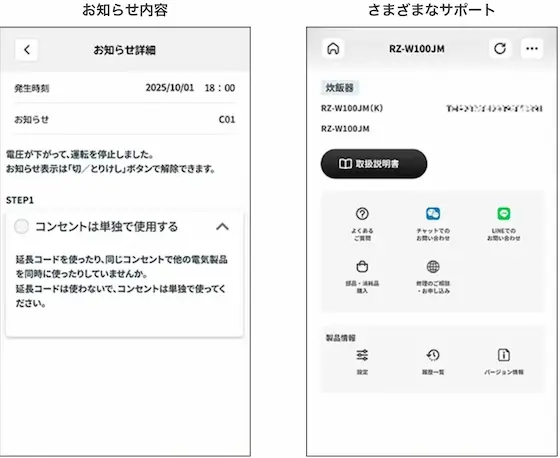Select the C01 notification code
This screenshot has height=458, width=560.
click(x=227, y=119)
